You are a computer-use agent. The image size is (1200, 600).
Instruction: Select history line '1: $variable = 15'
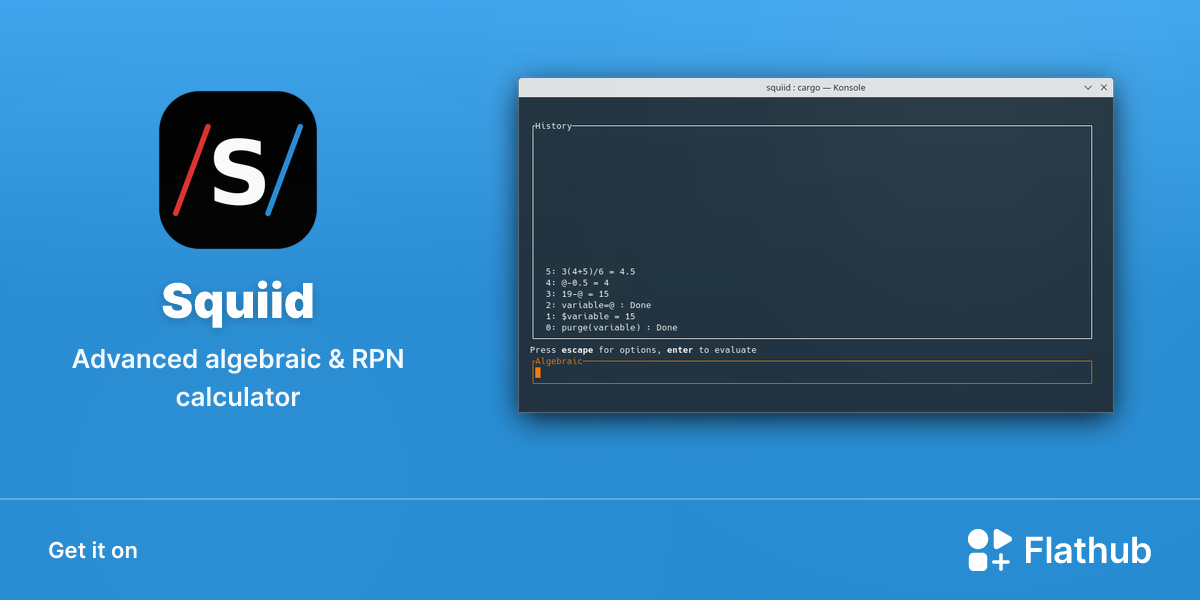(590, 316)
